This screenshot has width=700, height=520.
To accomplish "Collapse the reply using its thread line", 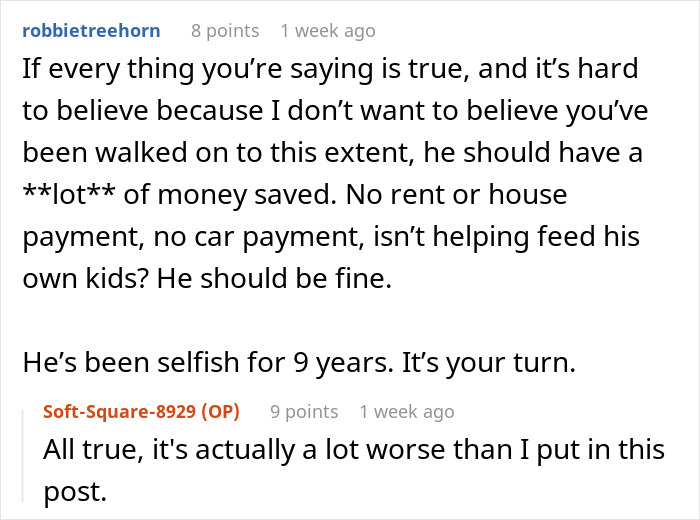I will [28, 455].
